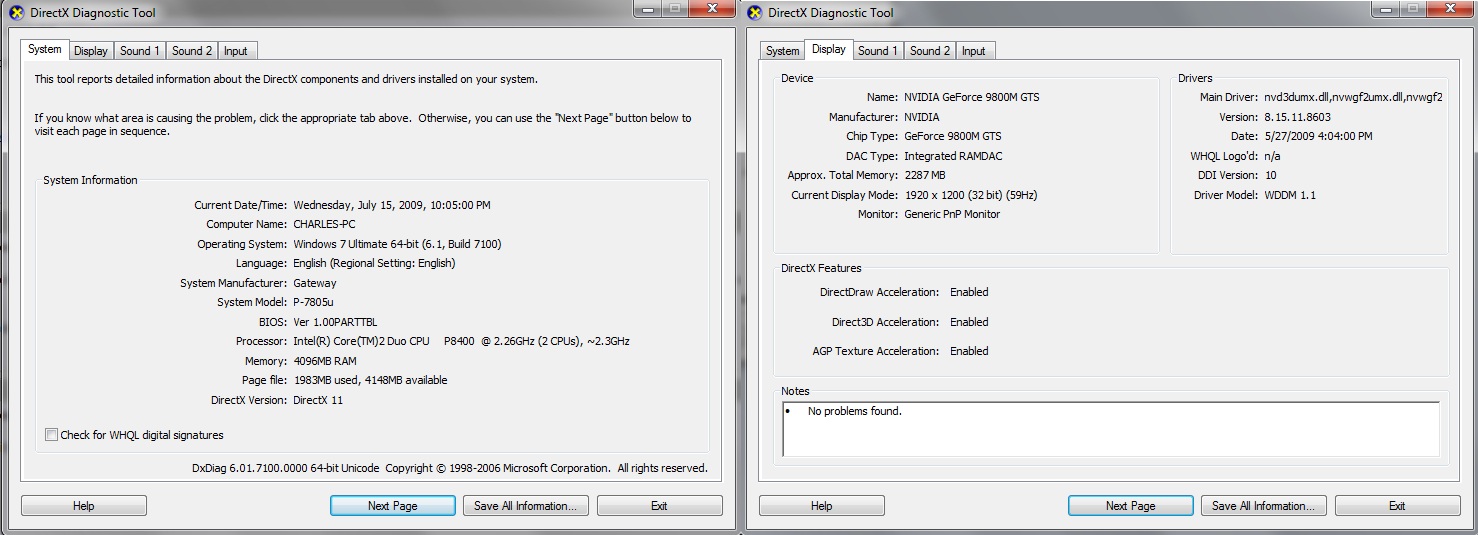The height and width of the screenshot is (535, 1478).
Task: Open Sound 1 tab in right window
Action: (878, 51)
